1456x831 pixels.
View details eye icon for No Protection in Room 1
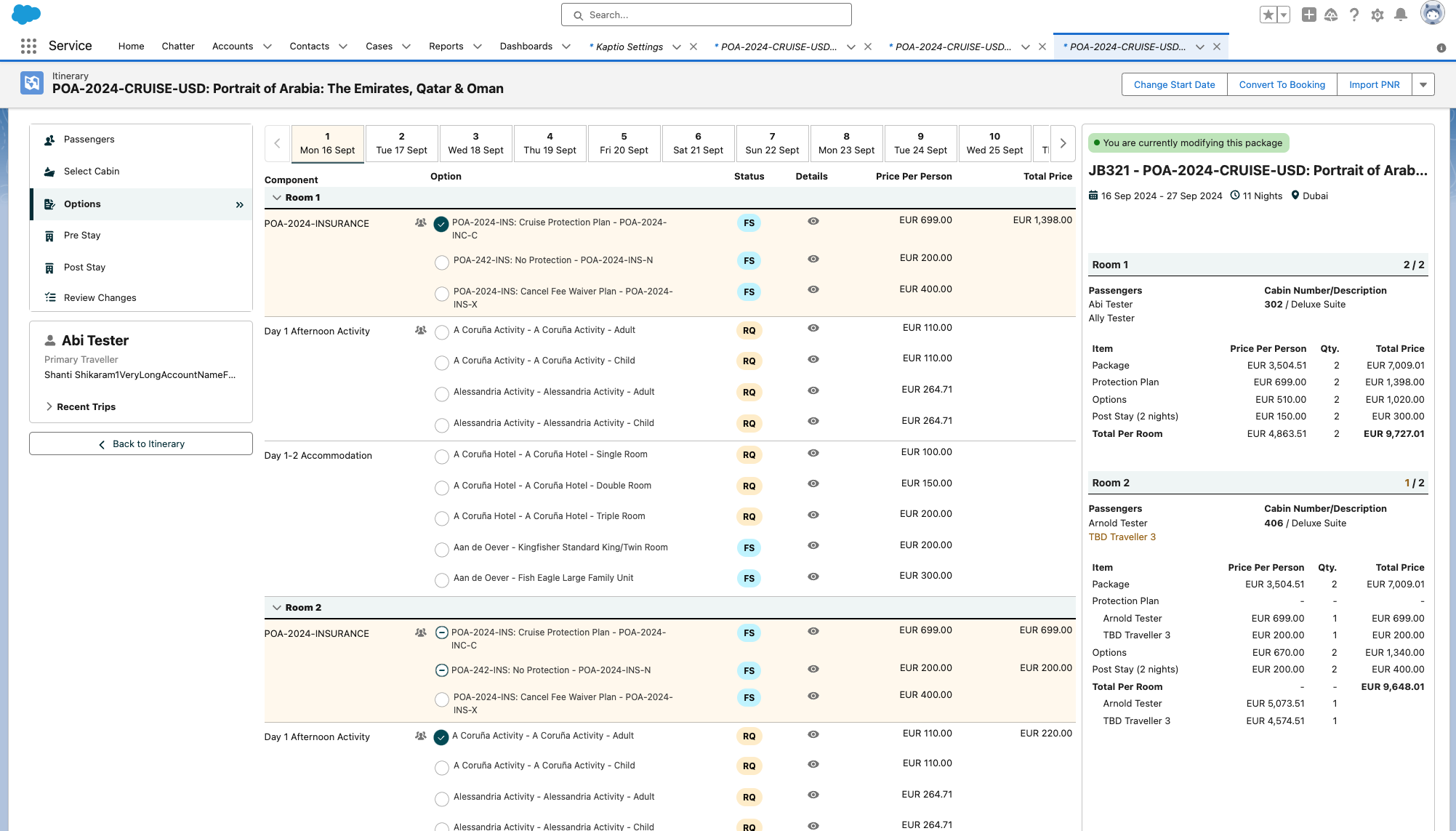pos(813,260)
